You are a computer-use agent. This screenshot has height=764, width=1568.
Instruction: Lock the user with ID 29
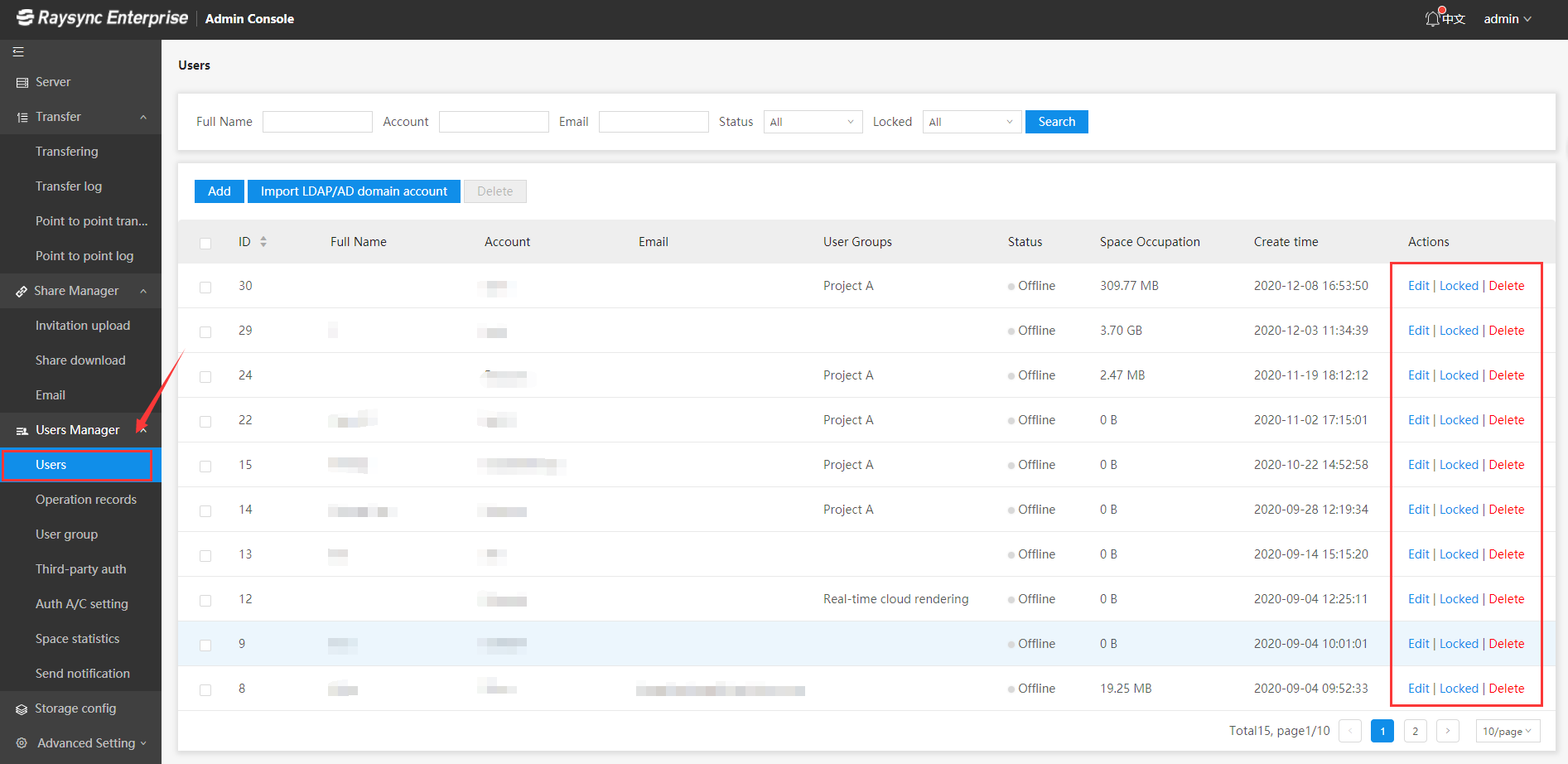click(1459, 331)
